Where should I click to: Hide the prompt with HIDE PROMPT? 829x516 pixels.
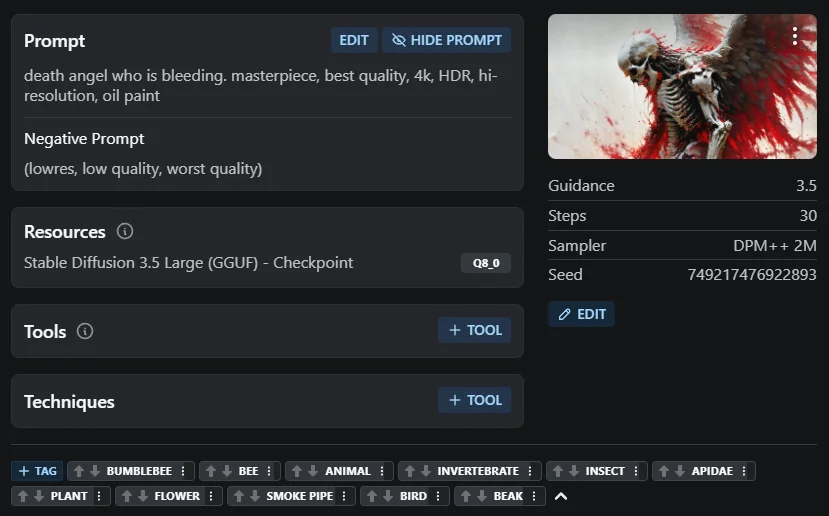click(446, 40)
